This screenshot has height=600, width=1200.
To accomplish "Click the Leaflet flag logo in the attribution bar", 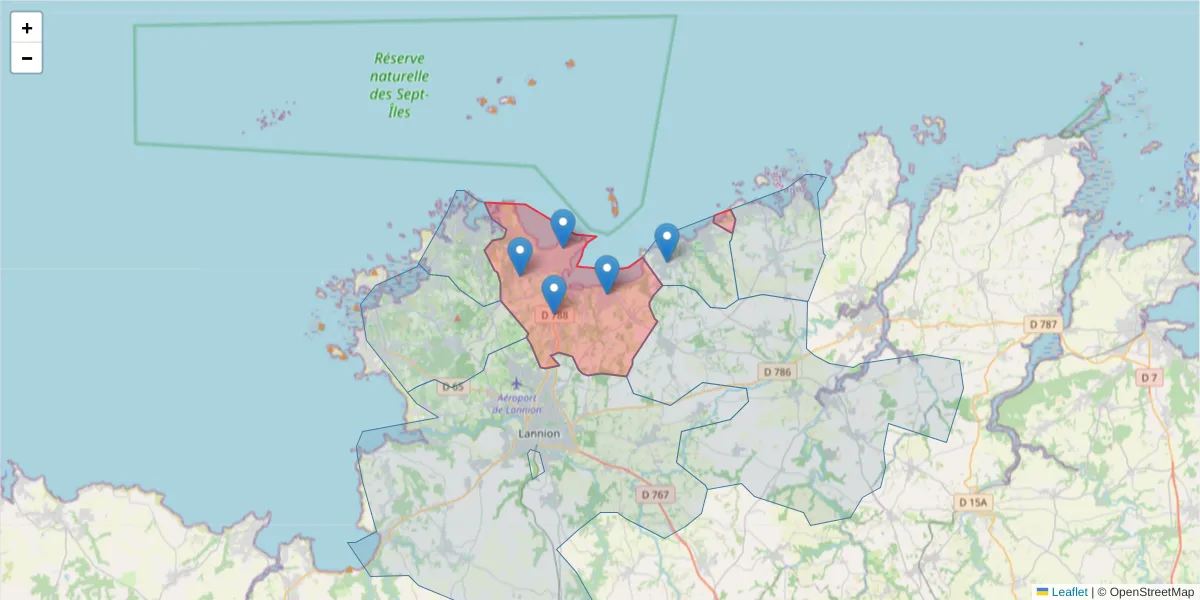I will [x=1043, y=591].
